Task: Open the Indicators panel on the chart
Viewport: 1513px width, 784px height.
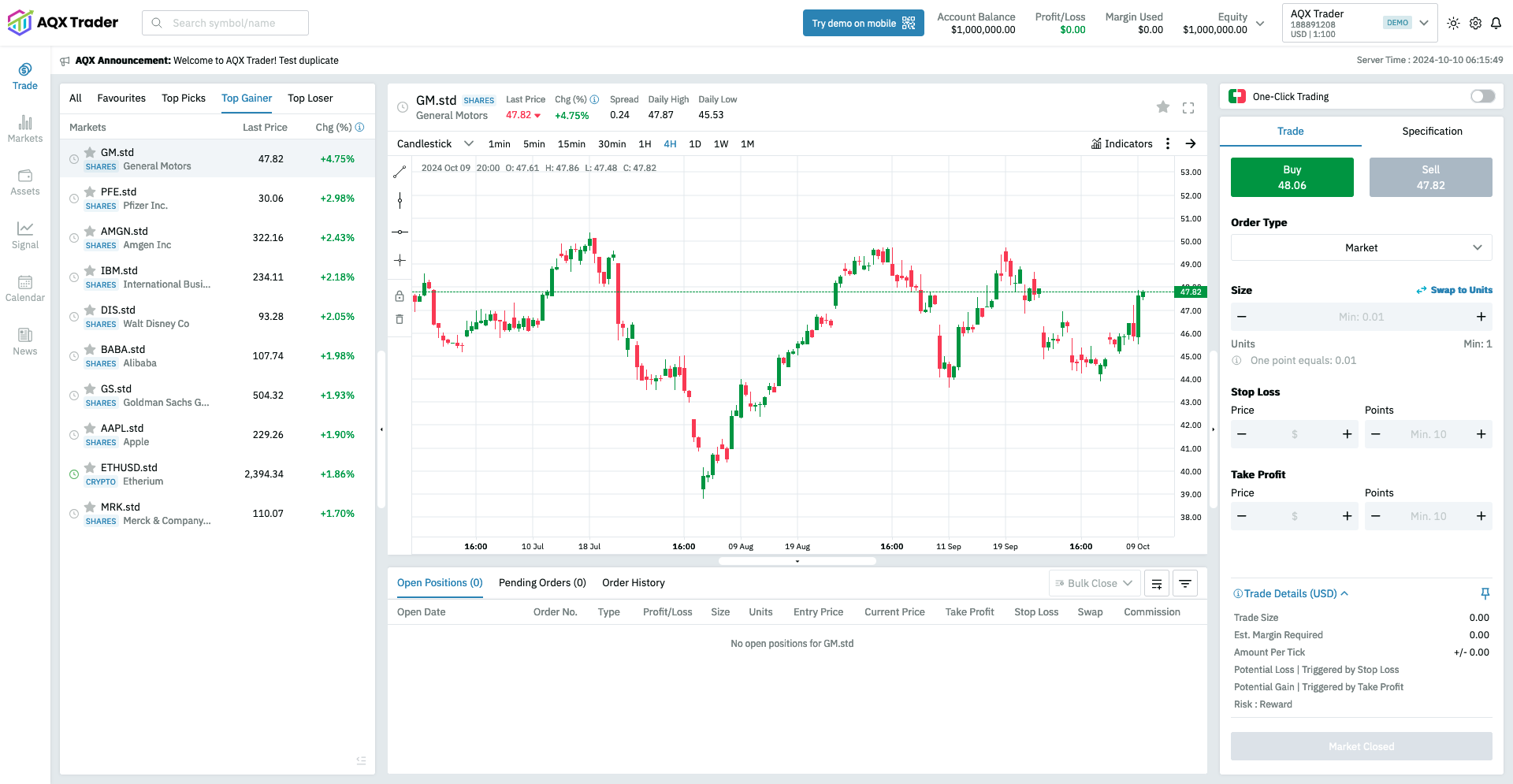Action: click(1122, 143)
